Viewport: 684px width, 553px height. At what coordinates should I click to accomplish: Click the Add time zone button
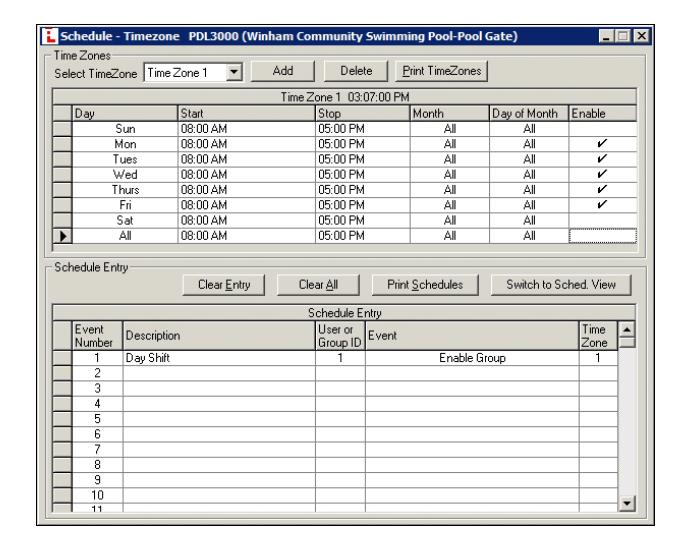coord(283,71)
